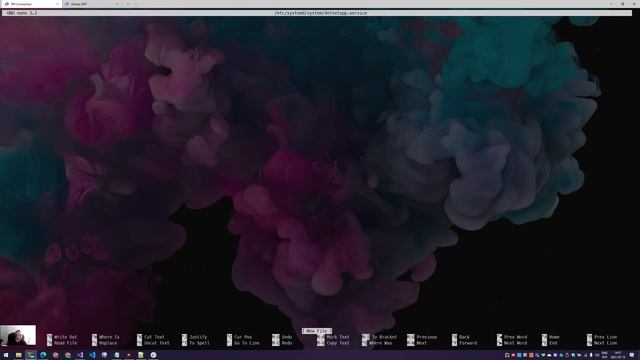Click the Cur Pos shortcut label
This screenshot has height=360, width=640.
[243, 337]
